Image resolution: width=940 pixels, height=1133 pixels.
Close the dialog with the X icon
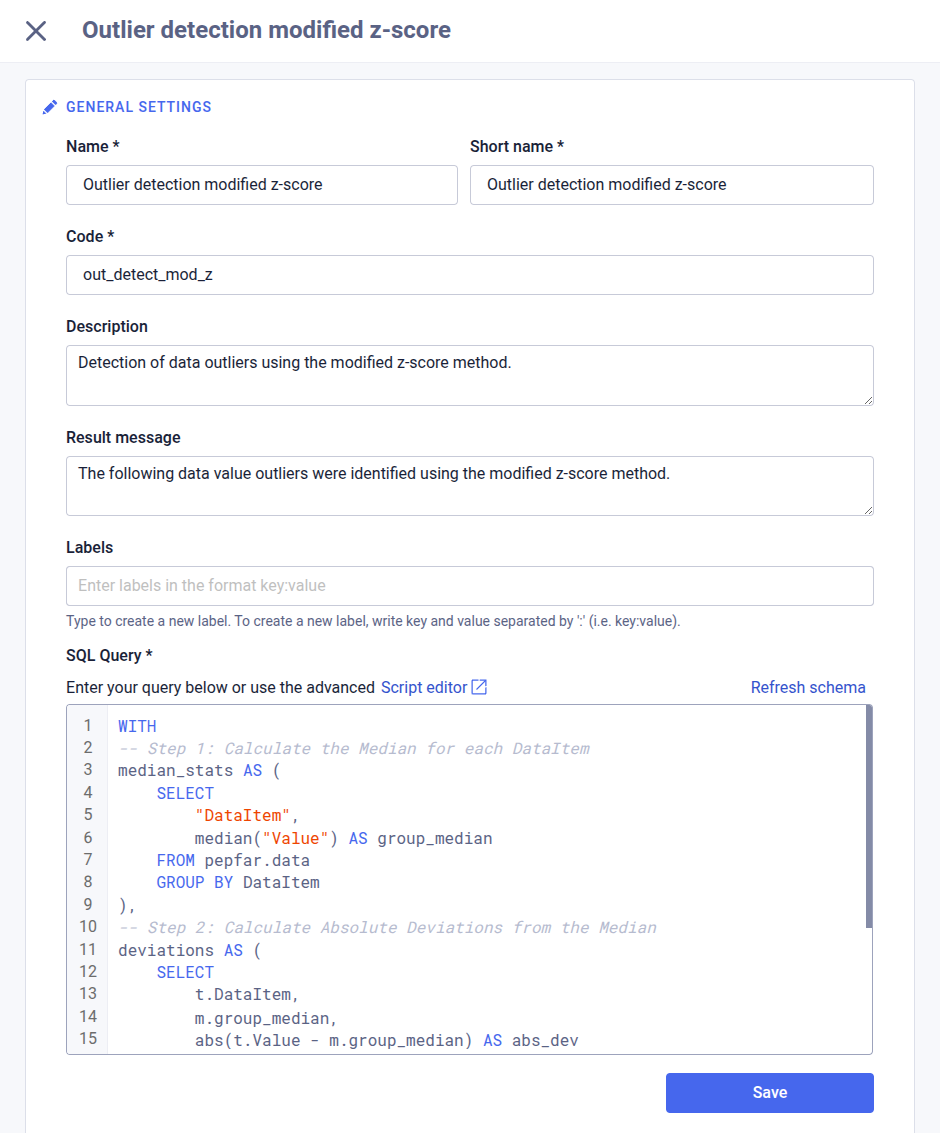click(x=36, y=31)
